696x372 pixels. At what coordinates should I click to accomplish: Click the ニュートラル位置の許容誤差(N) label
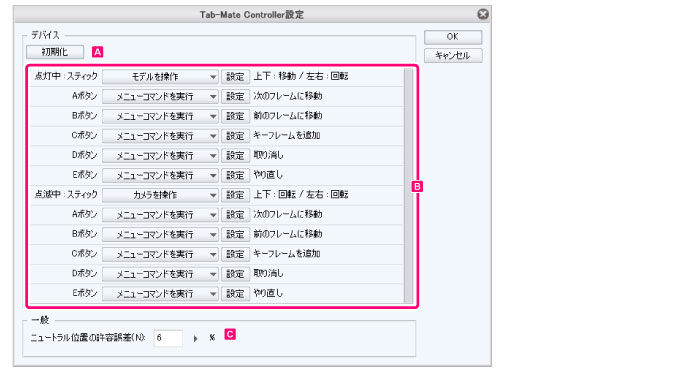[x=88, y=338]
